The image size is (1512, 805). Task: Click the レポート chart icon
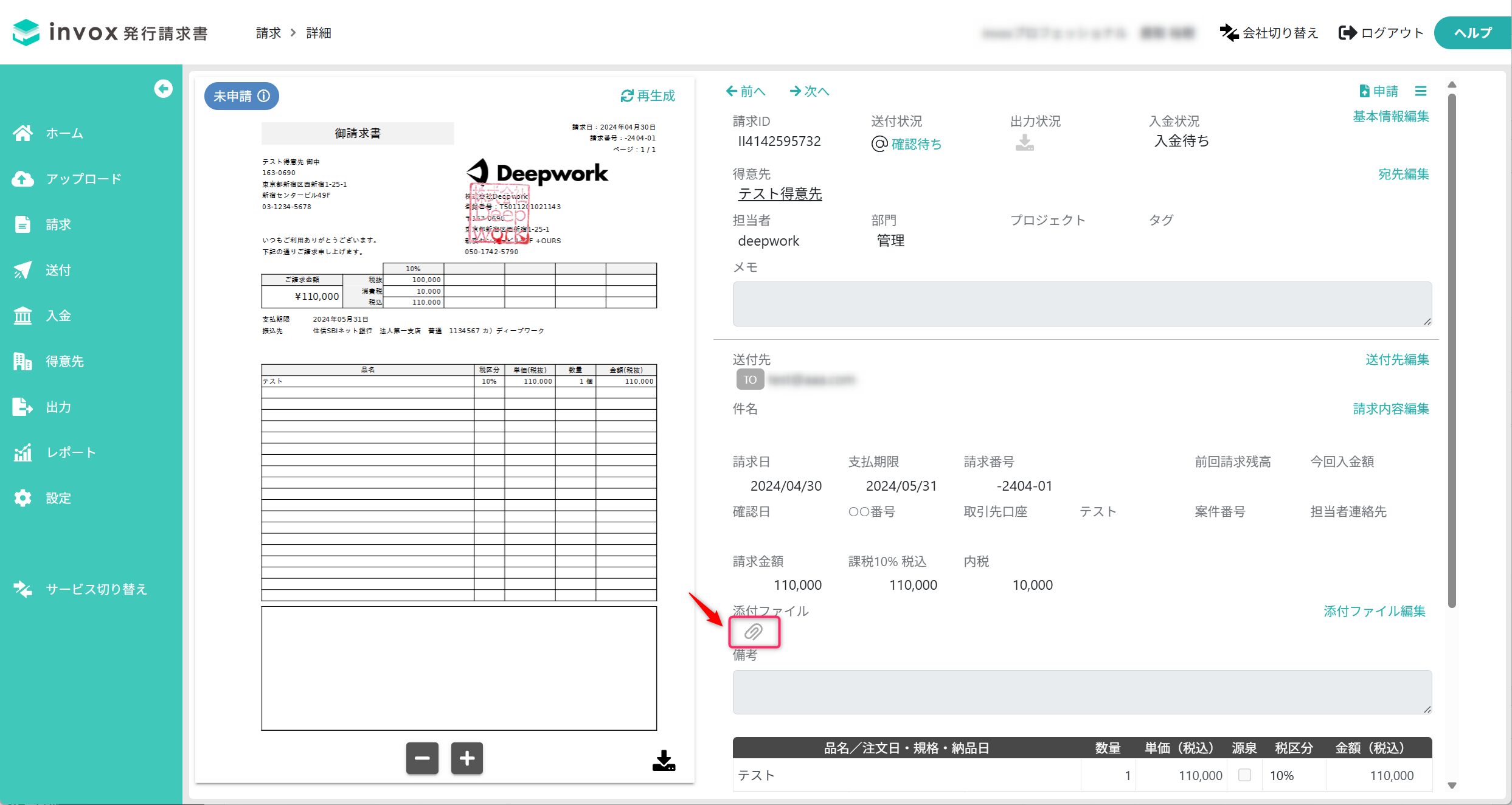pyautogui.click(x=23, y=452)
